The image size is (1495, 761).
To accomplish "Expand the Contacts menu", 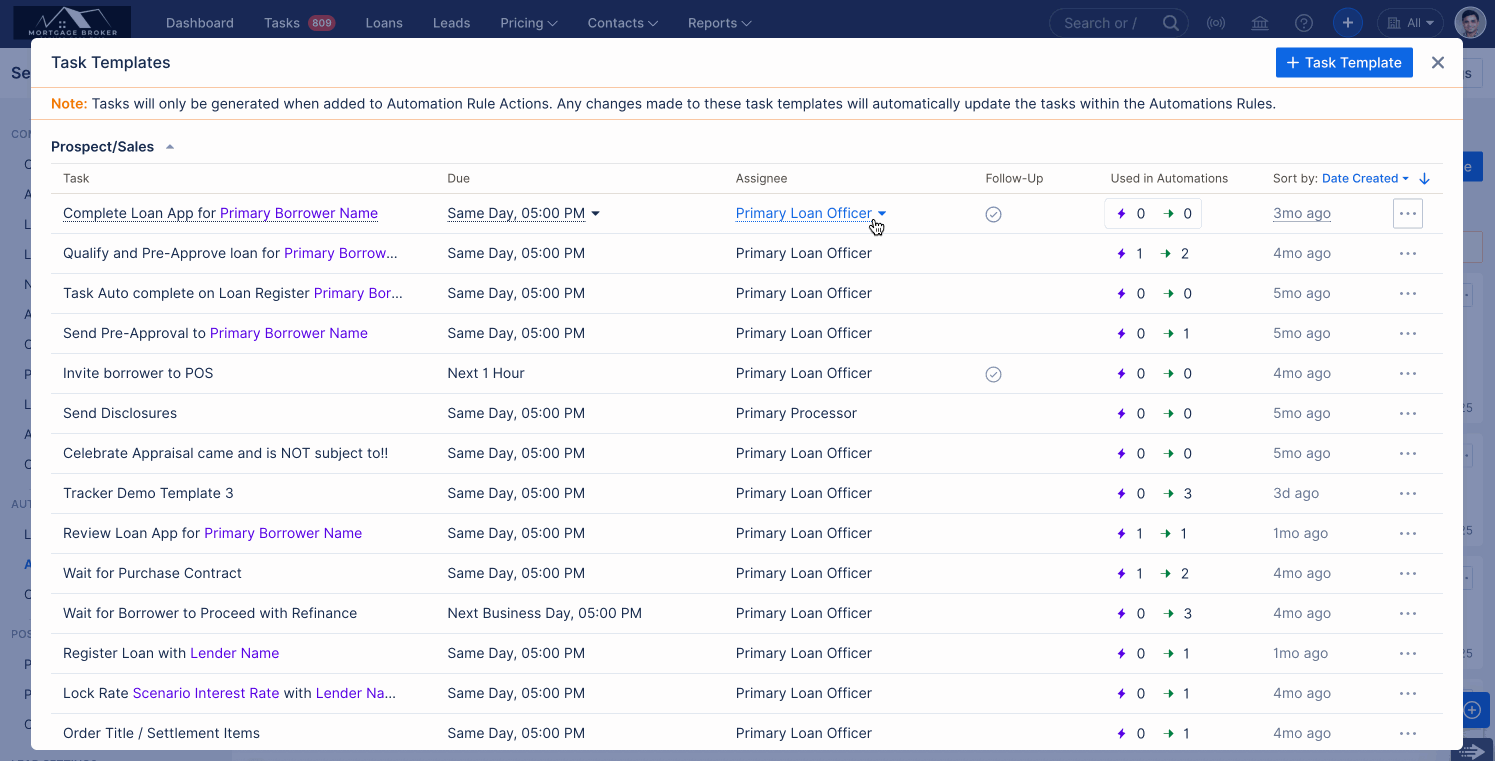I will pos(623,23).
